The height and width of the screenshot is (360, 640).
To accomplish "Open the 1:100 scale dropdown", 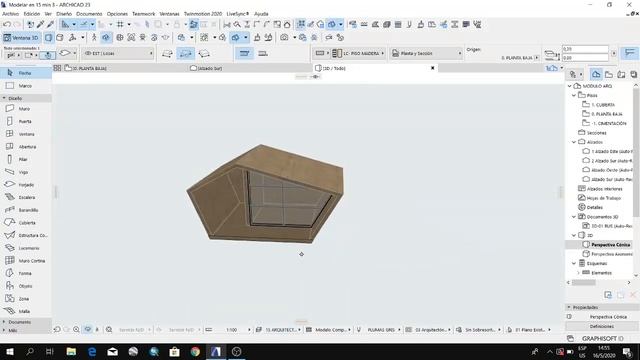I will tap(232, 330).
